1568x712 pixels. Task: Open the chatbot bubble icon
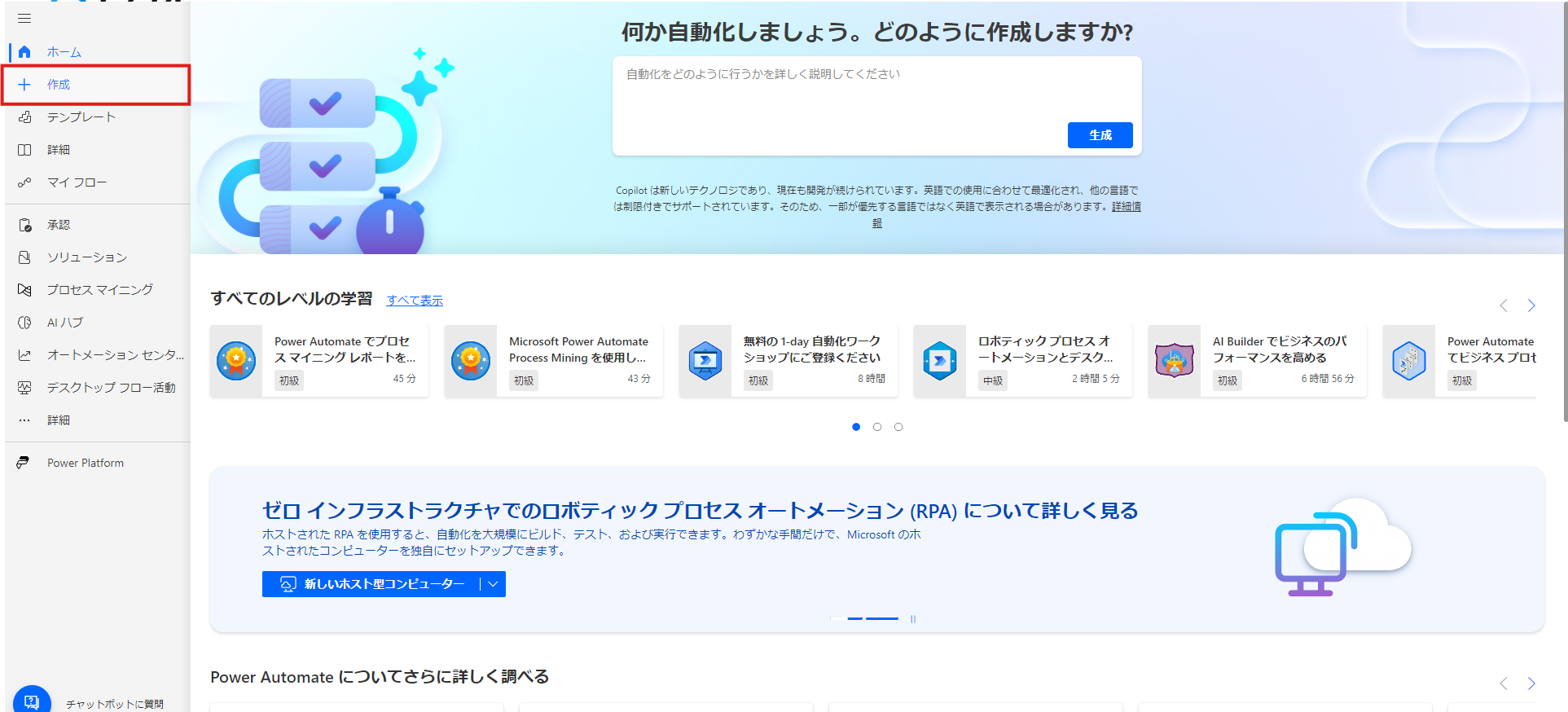coord(32,701)
